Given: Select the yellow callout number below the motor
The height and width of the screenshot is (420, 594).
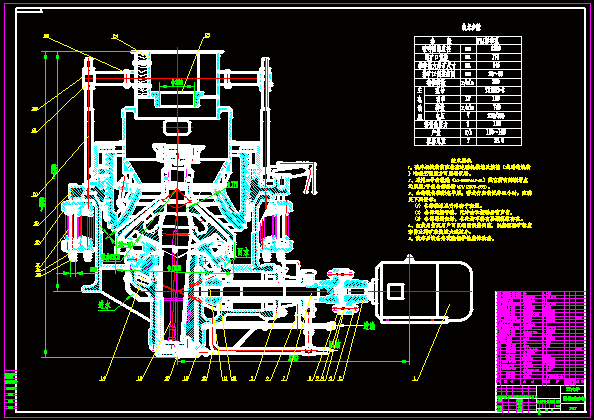Looking at the screenshot, I should coord(415,378).
